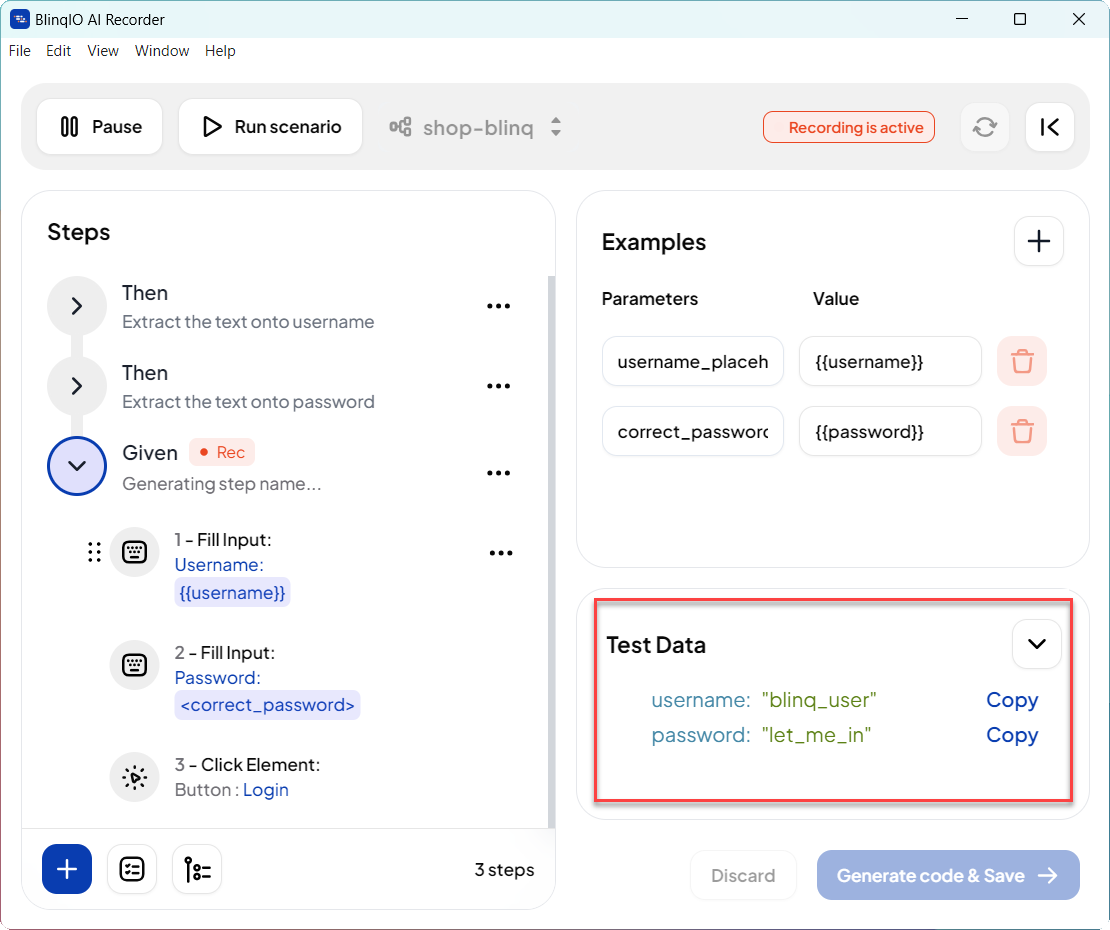The image size is (1110, 930).
Task: Add a new step with blue plus button
Action: [67, 869]
